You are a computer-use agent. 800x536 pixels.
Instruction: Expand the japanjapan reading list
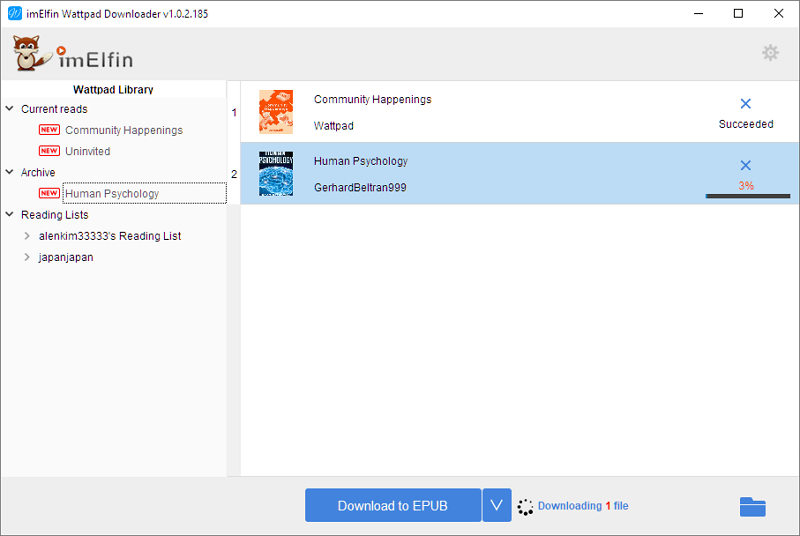(27, 257)
